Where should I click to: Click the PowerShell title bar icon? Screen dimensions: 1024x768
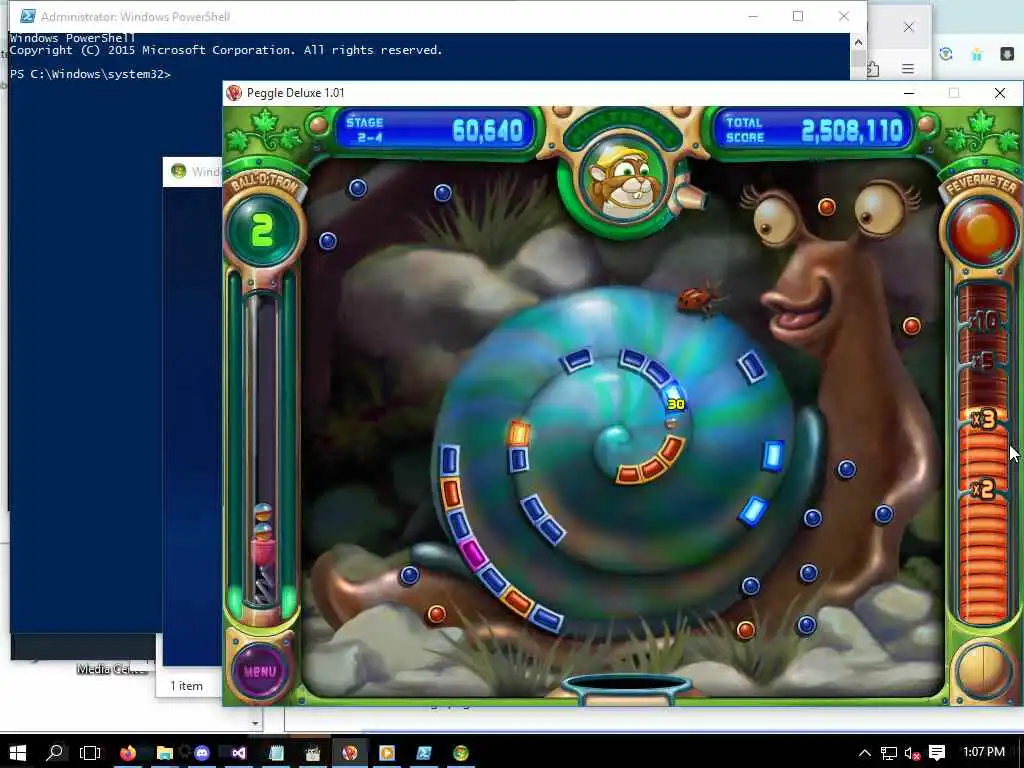[x=28, y=16]
